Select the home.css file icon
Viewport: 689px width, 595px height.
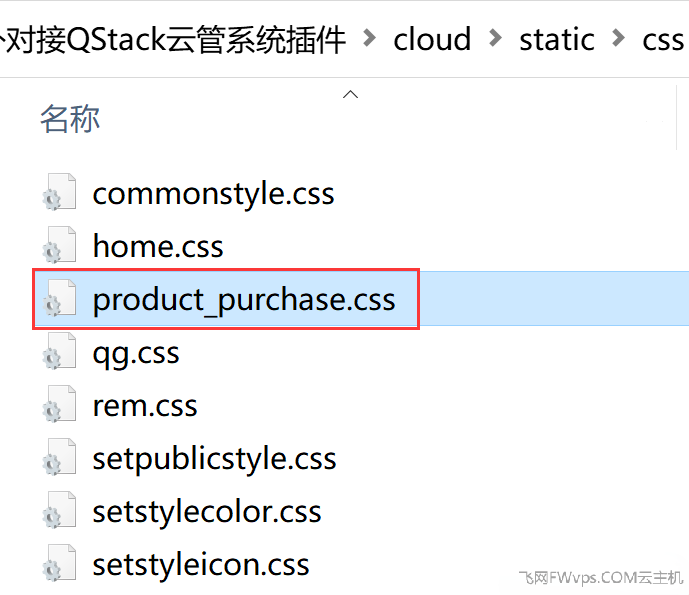pyautogui.click(x=59, y=245)
